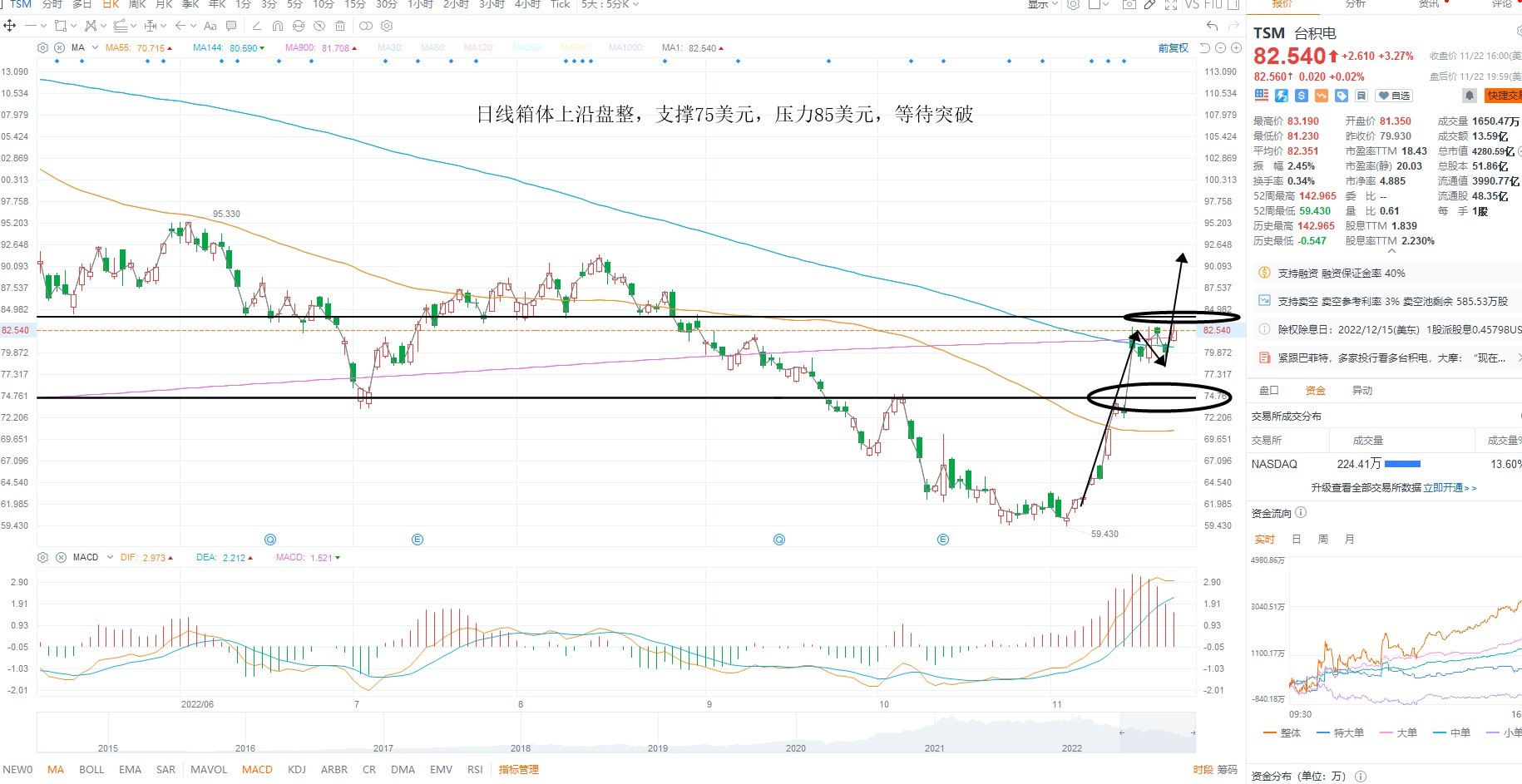Toggle 特大单 series in flow legend

(x=1341, y=732)
